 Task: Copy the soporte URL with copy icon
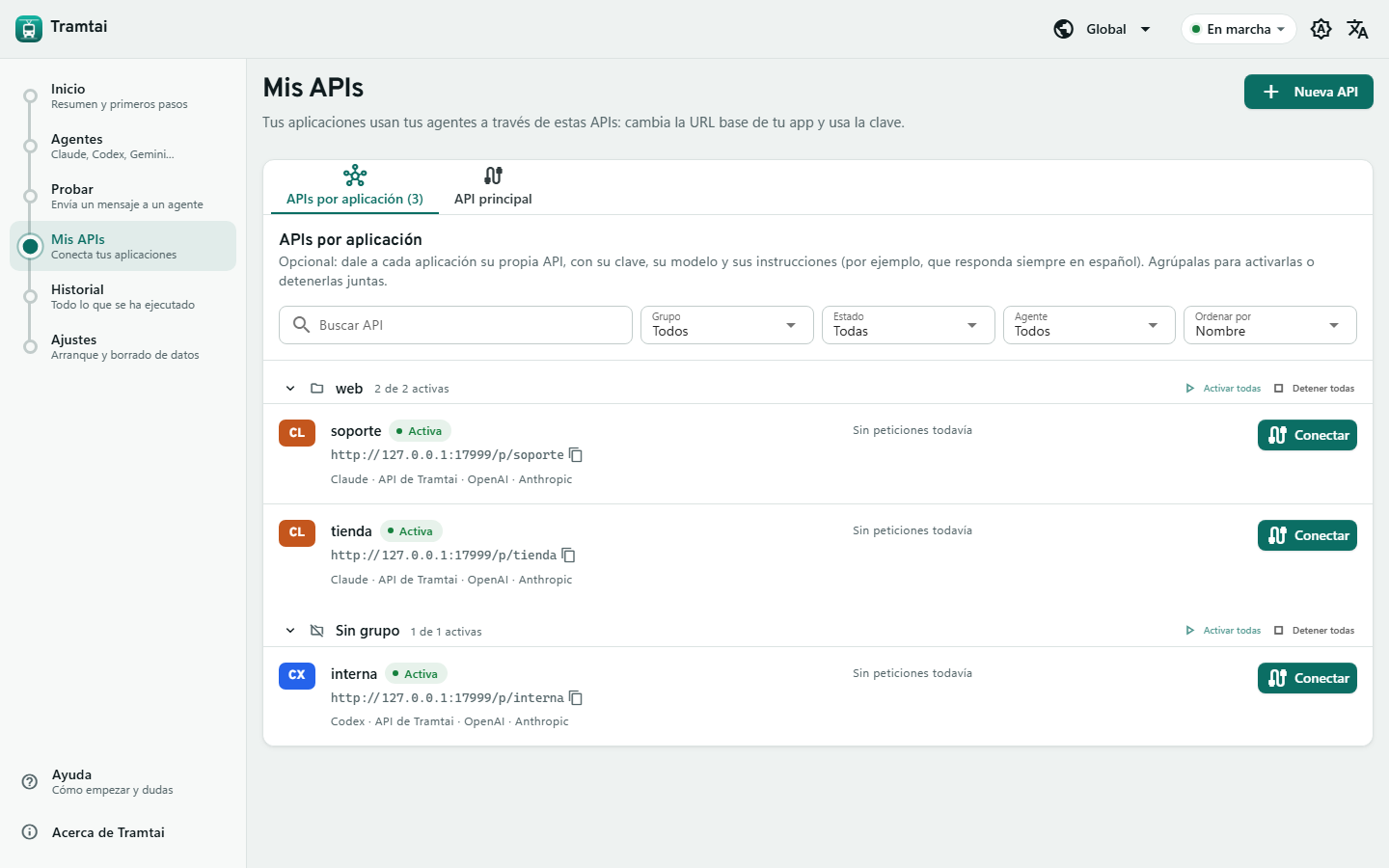pos(576,454)
